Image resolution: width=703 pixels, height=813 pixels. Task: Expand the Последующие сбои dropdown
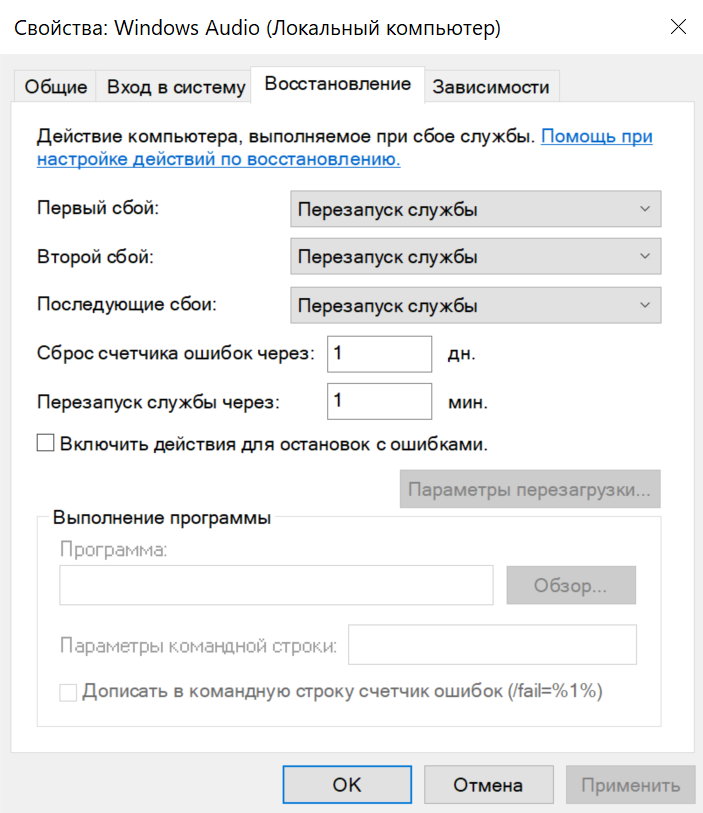[475, 305]
